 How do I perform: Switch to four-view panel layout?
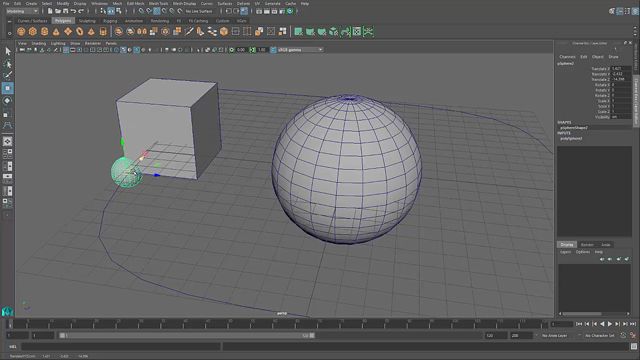(7, 153)
